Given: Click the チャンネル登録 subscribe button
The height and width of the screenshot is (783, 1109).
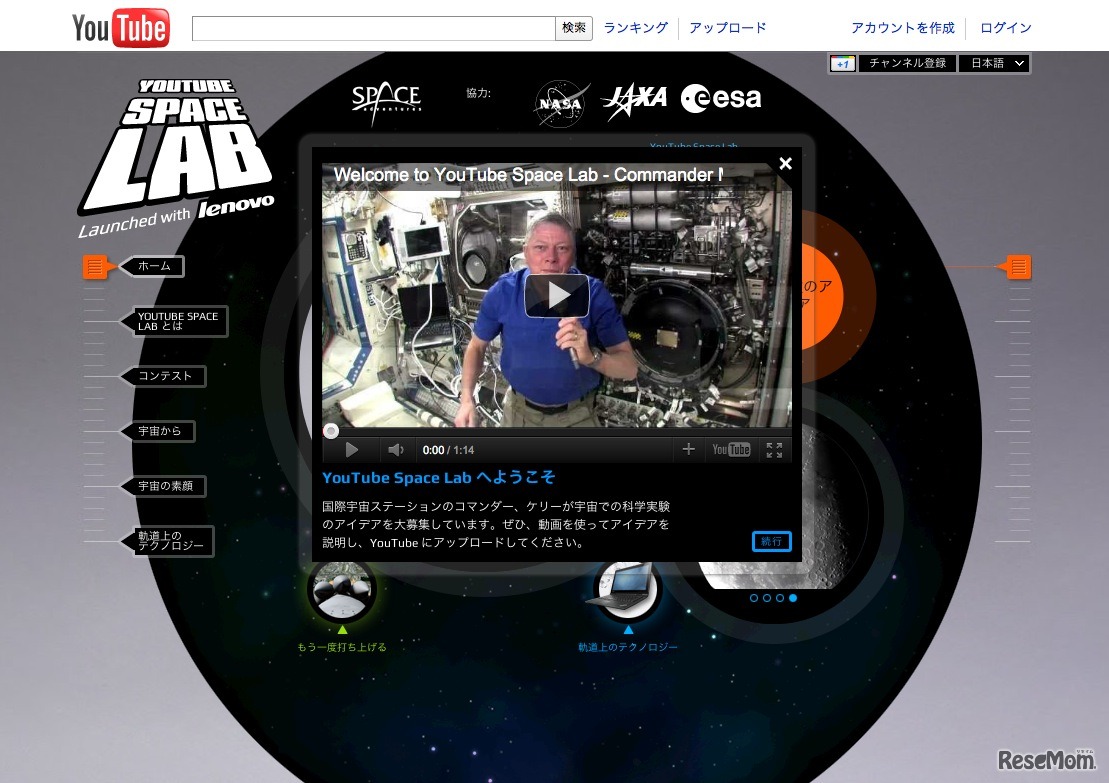Looking at the screenshot, I should (906, 63).
